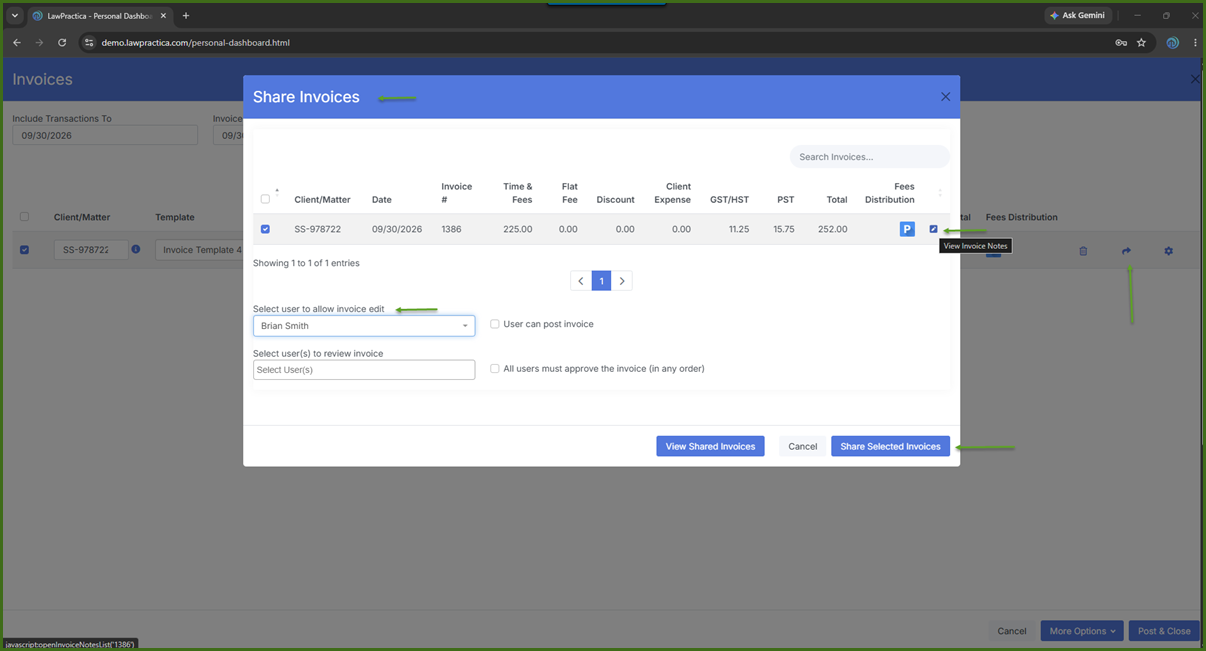This screenshot has width=1206, height=651.
Task: Close the background Invoices panel with X
Action: click(1195, 79)
